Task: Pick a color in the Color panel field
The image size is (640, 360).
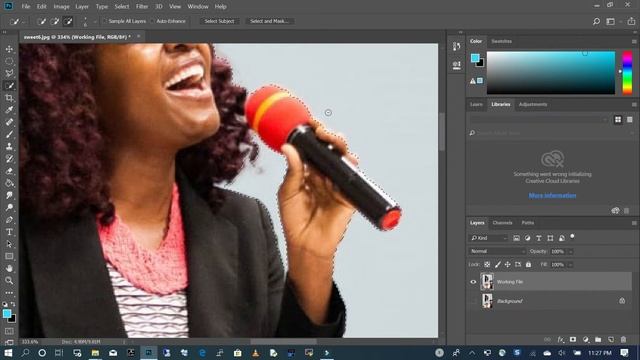Action: [551, 73]
